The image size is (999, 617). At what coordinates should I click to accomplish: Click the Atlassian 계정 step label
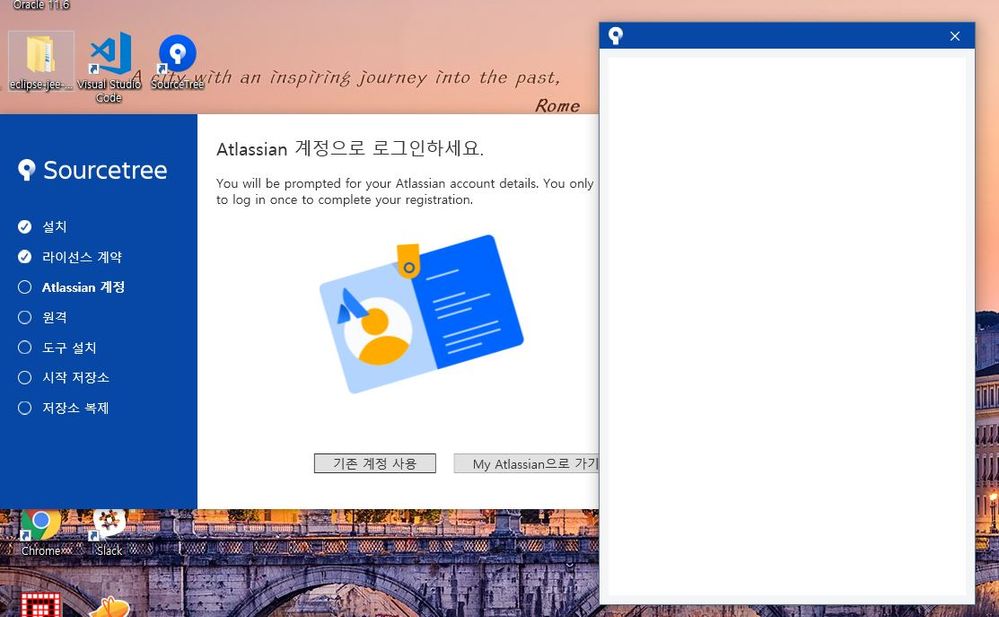tap(83, 287)
